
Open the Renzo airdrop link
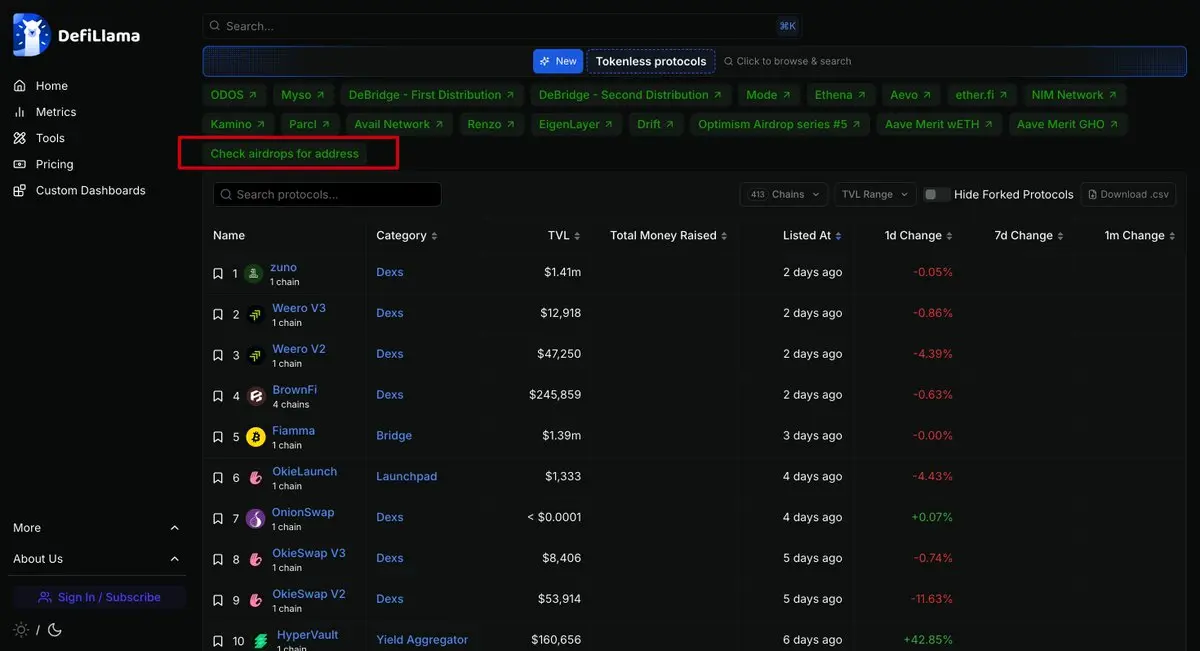[491, 124]
